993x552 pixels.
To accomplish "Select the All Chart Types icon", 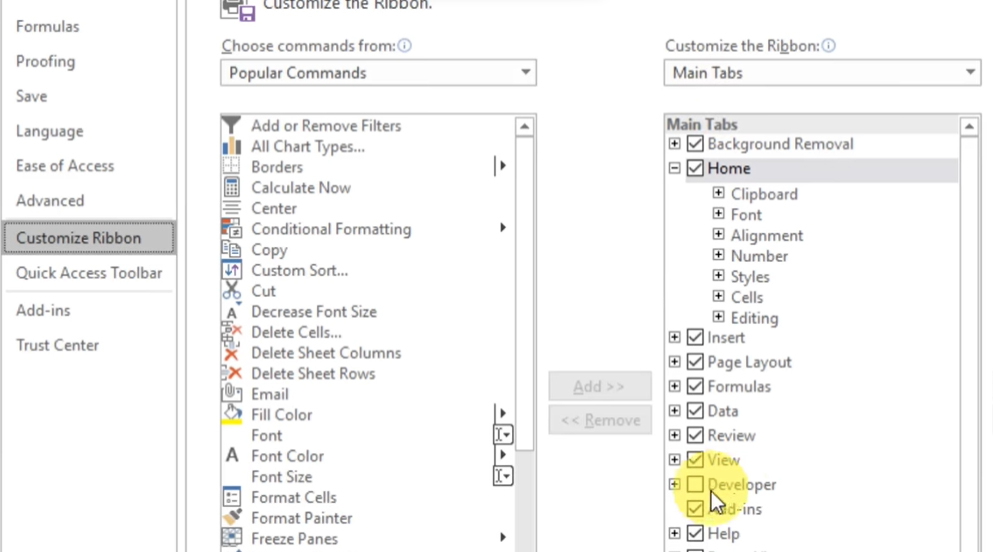I will pyautogui.click(x=232, y=147).
